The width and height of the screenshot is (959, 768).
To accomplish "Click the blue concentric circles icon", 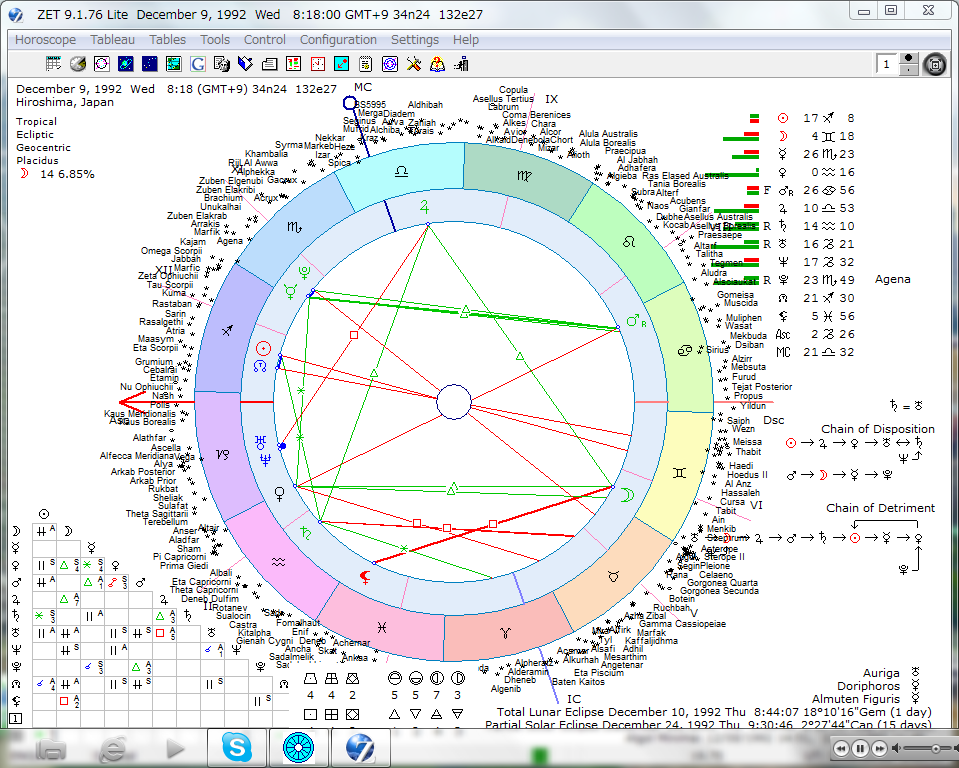I will pos(390,64).
